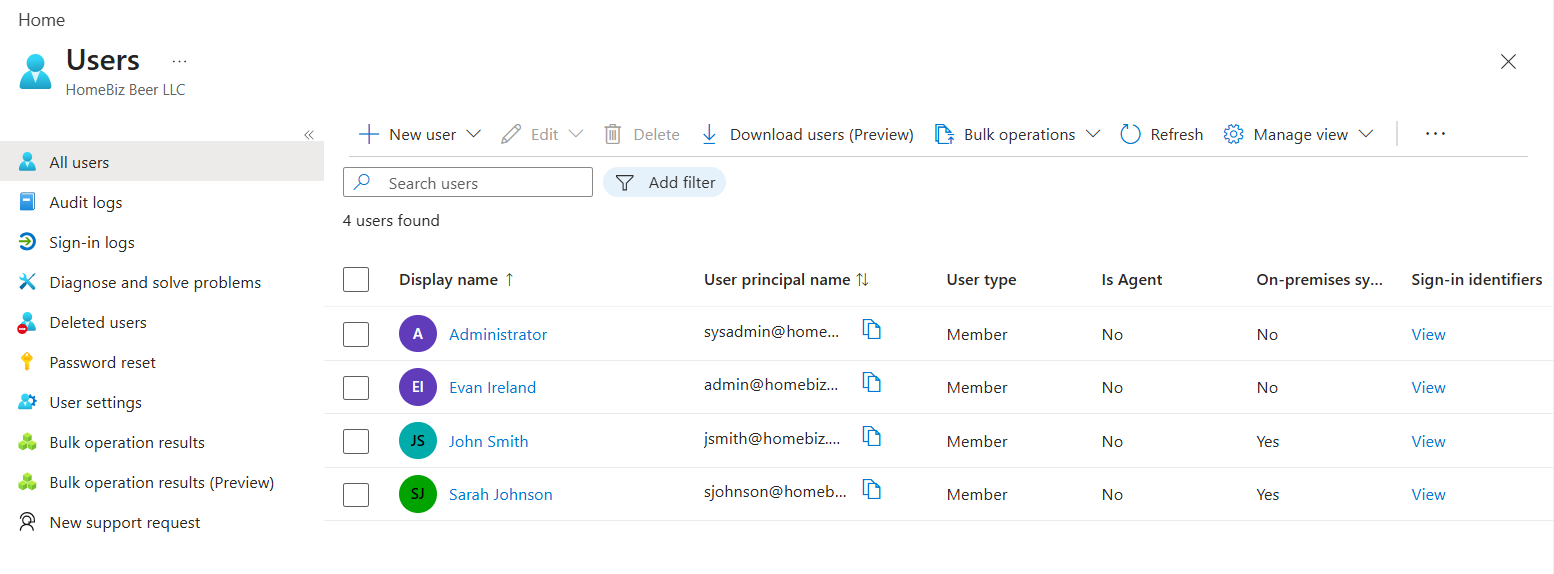The height and width of the screenshot is (574, 1554).
Task: Open All users in sidebar
Action: tap(162, 162)
